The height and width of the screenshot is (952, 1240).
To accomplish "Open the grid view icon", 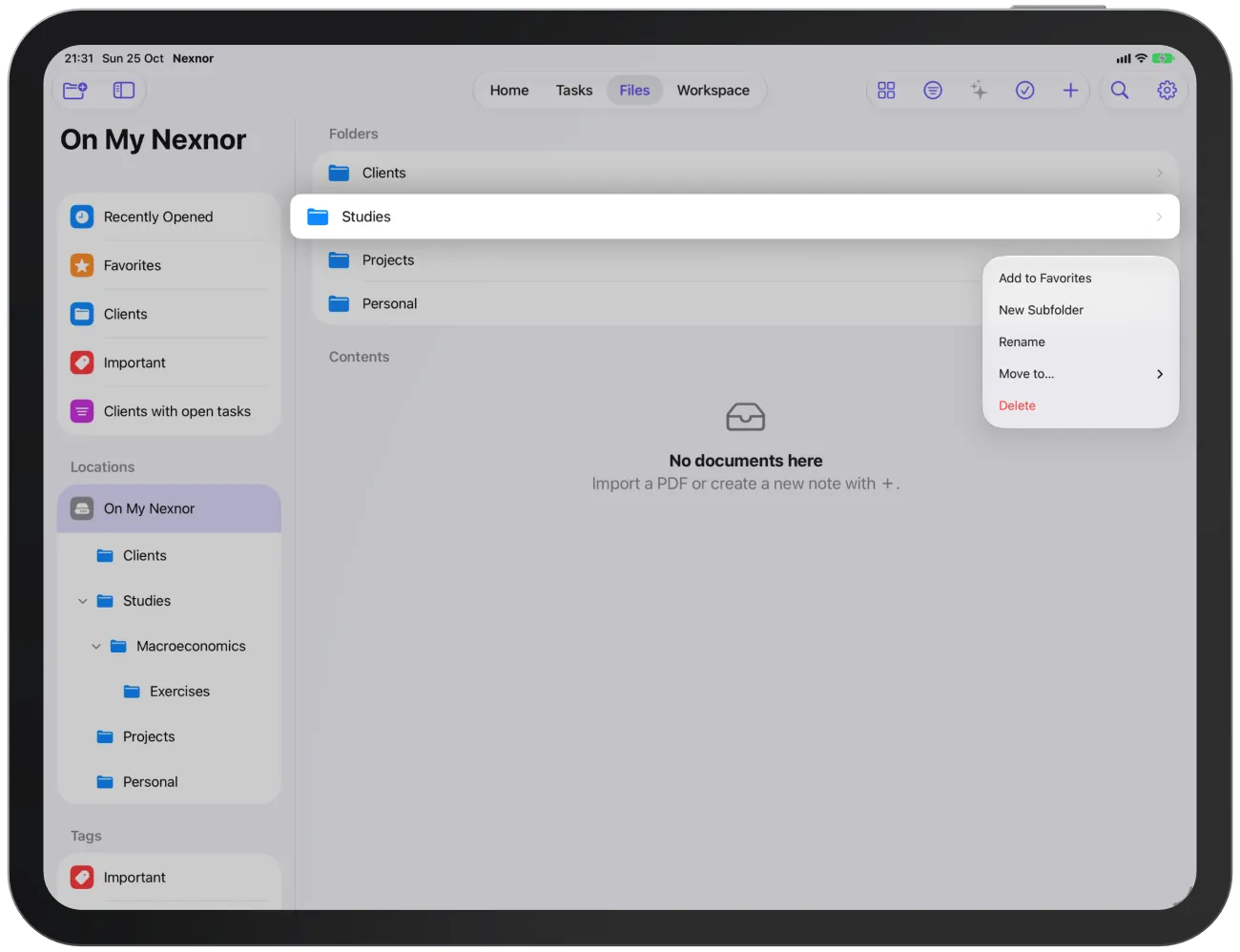I will [x=886, y=91].
